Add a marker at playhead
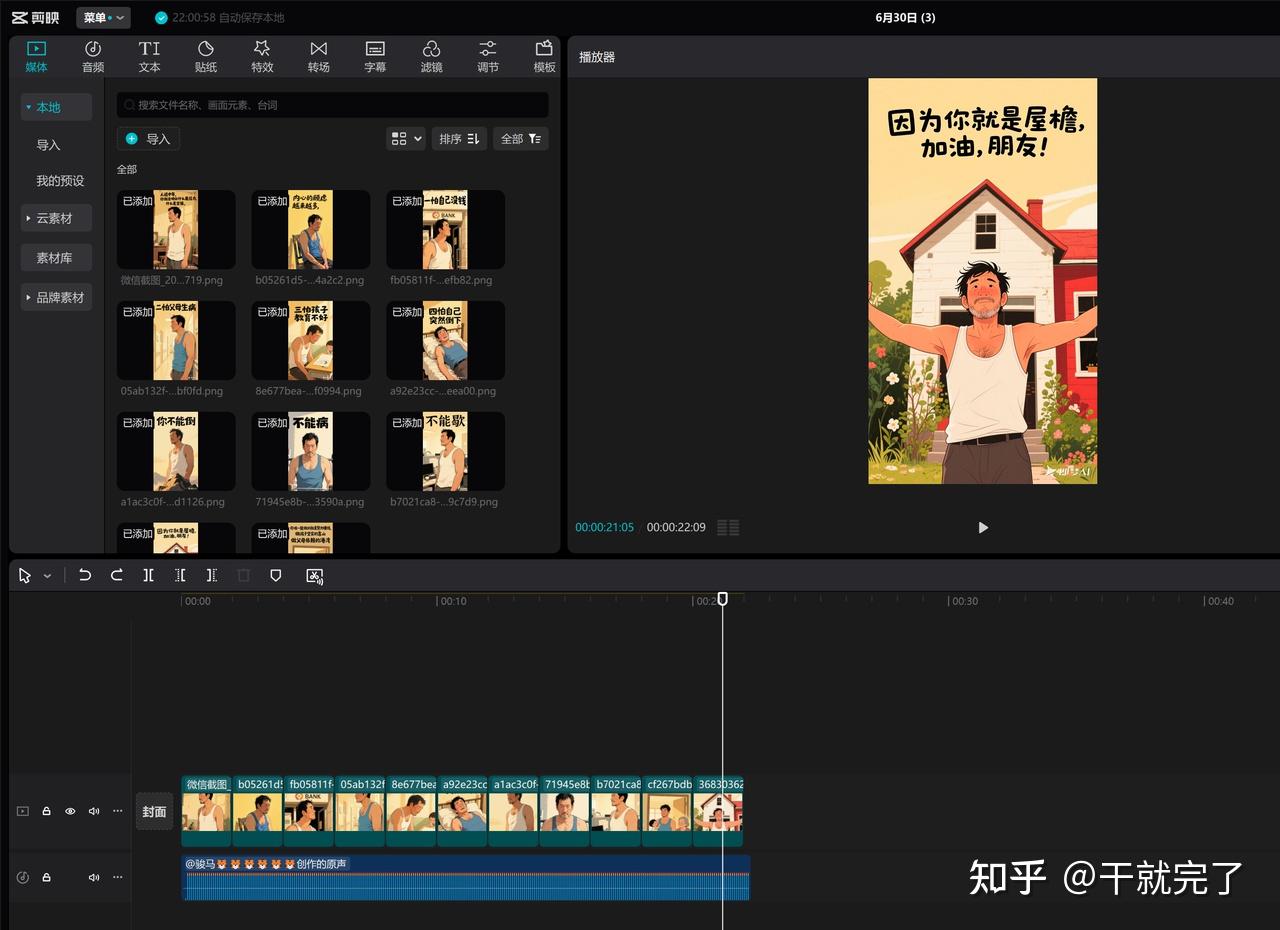This screenshot has height=930, width=1280. tap(276, 575)
